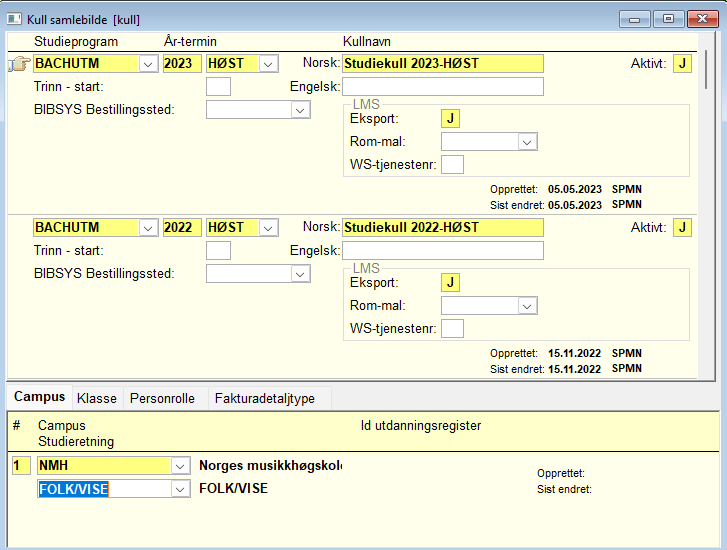Click the Engelsk kullnavn field for 2023
The height and width of the screenshot is (550, 727).
pyautogui.click(x=443, y=87)
